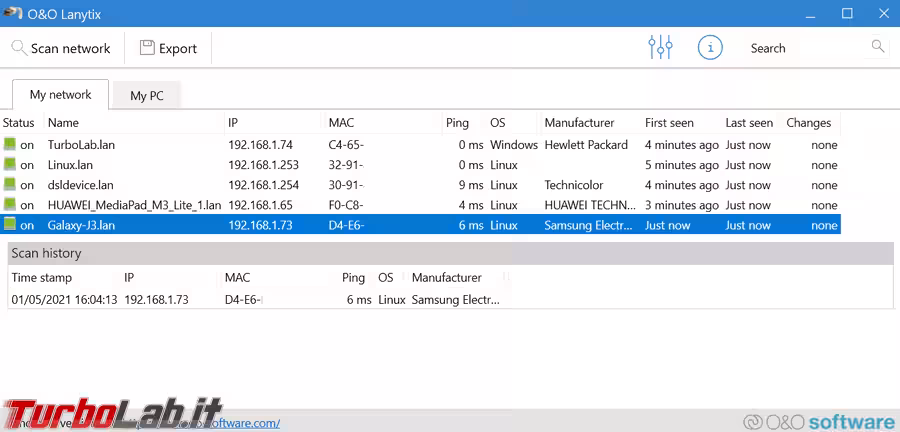Viewport: 900px width, 432px height.
Task: Switch to the My PC tab
Action: [x=147, y=96]
